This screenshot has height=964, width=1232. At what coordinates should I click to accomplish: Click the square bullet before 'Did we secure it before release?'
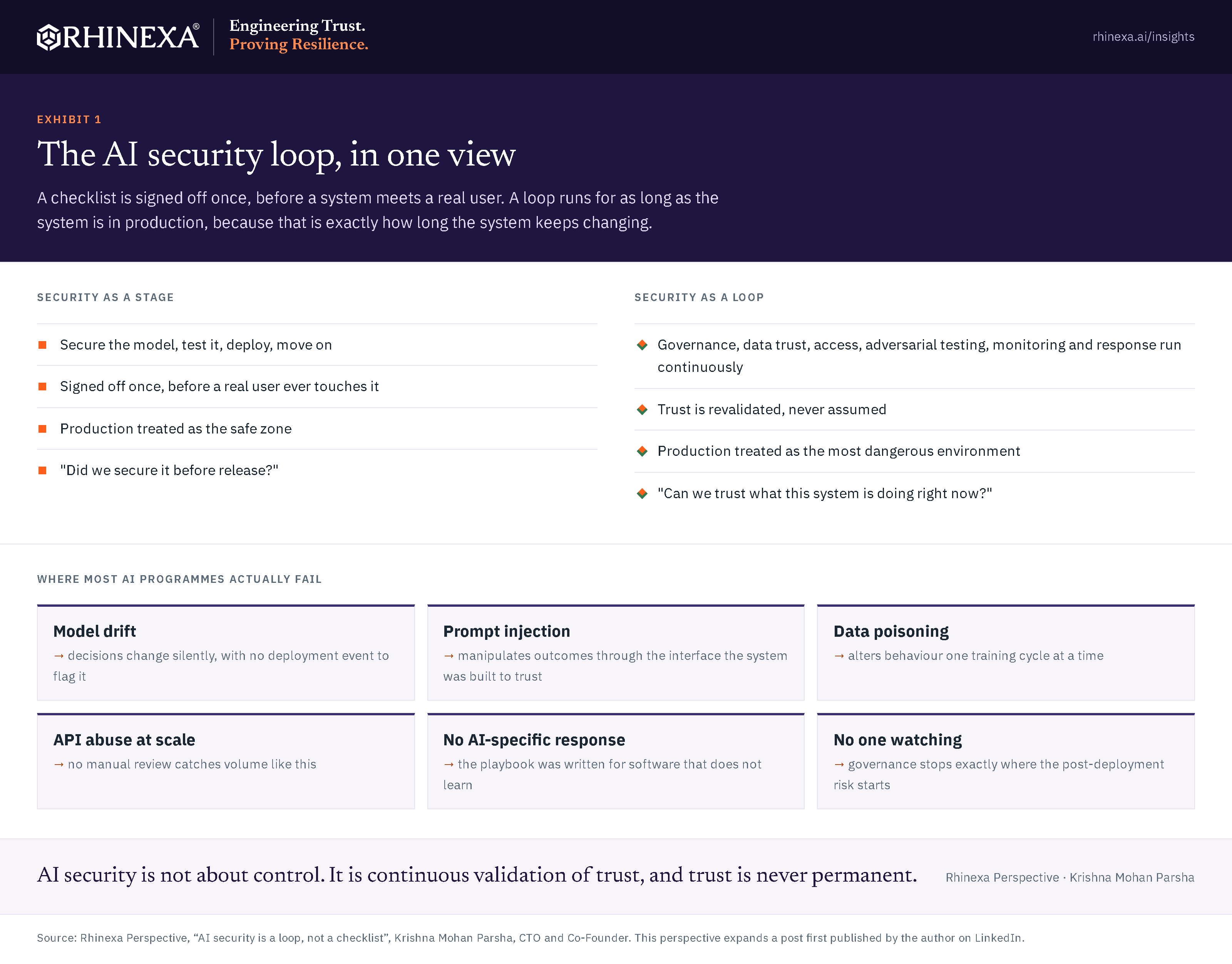(42, 471)
